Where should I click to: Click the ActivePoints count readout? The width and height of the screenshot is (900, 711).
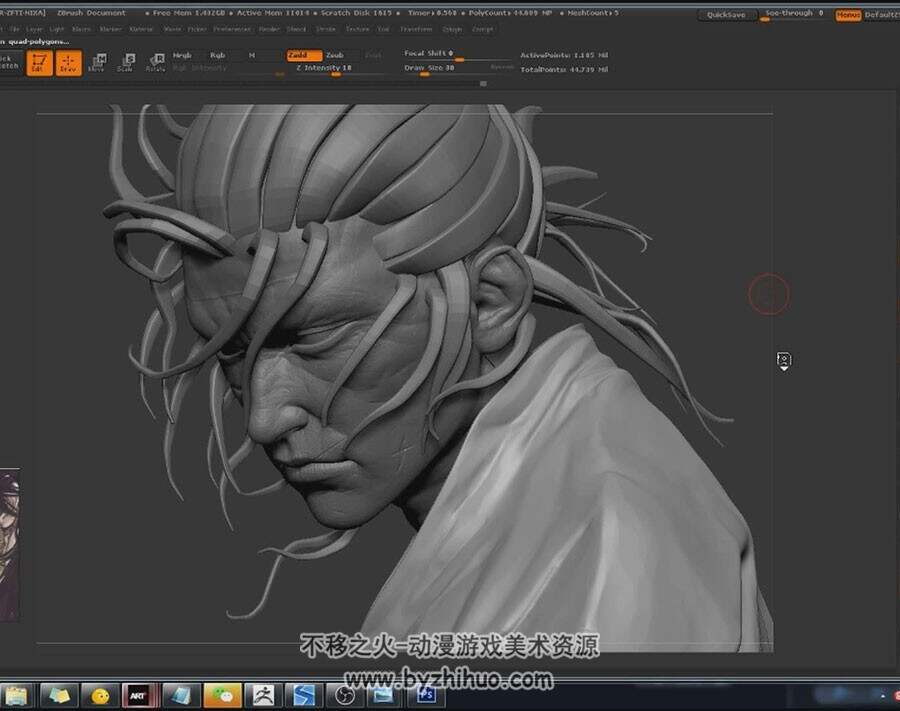(564, 56)
